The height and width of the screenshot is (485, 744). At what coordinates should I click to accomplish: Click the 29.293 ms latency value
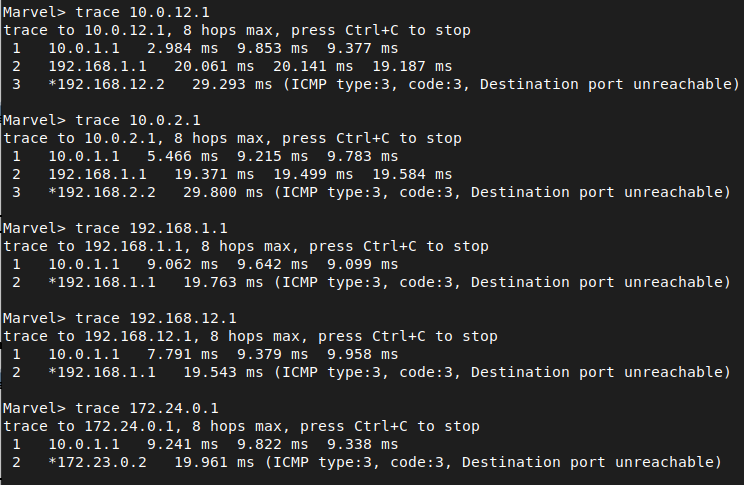pos(232,84)
